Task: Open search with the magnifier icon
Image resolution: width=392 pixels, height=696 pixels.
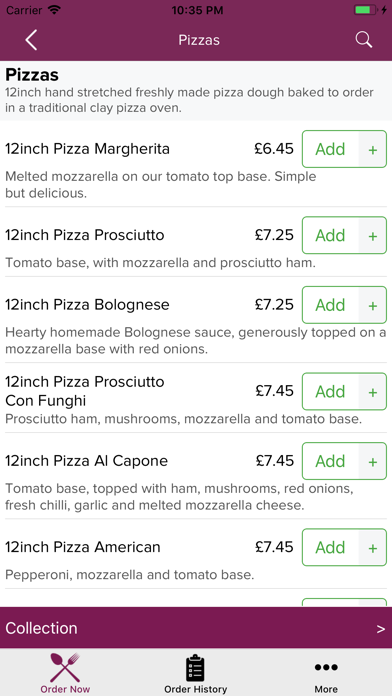Action: (x=364, y=40)
